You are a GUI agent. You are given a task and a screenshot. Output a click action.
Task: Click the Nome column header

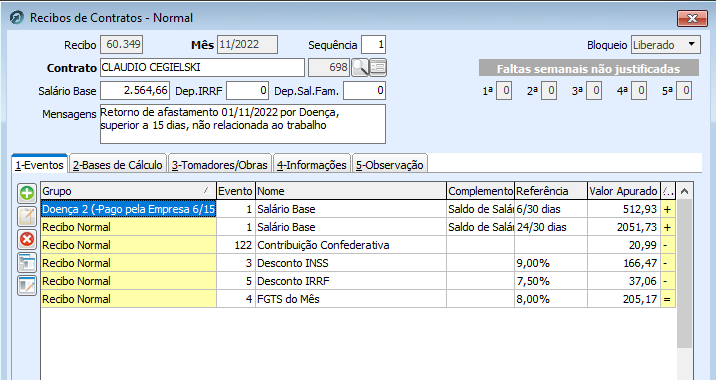350,191
